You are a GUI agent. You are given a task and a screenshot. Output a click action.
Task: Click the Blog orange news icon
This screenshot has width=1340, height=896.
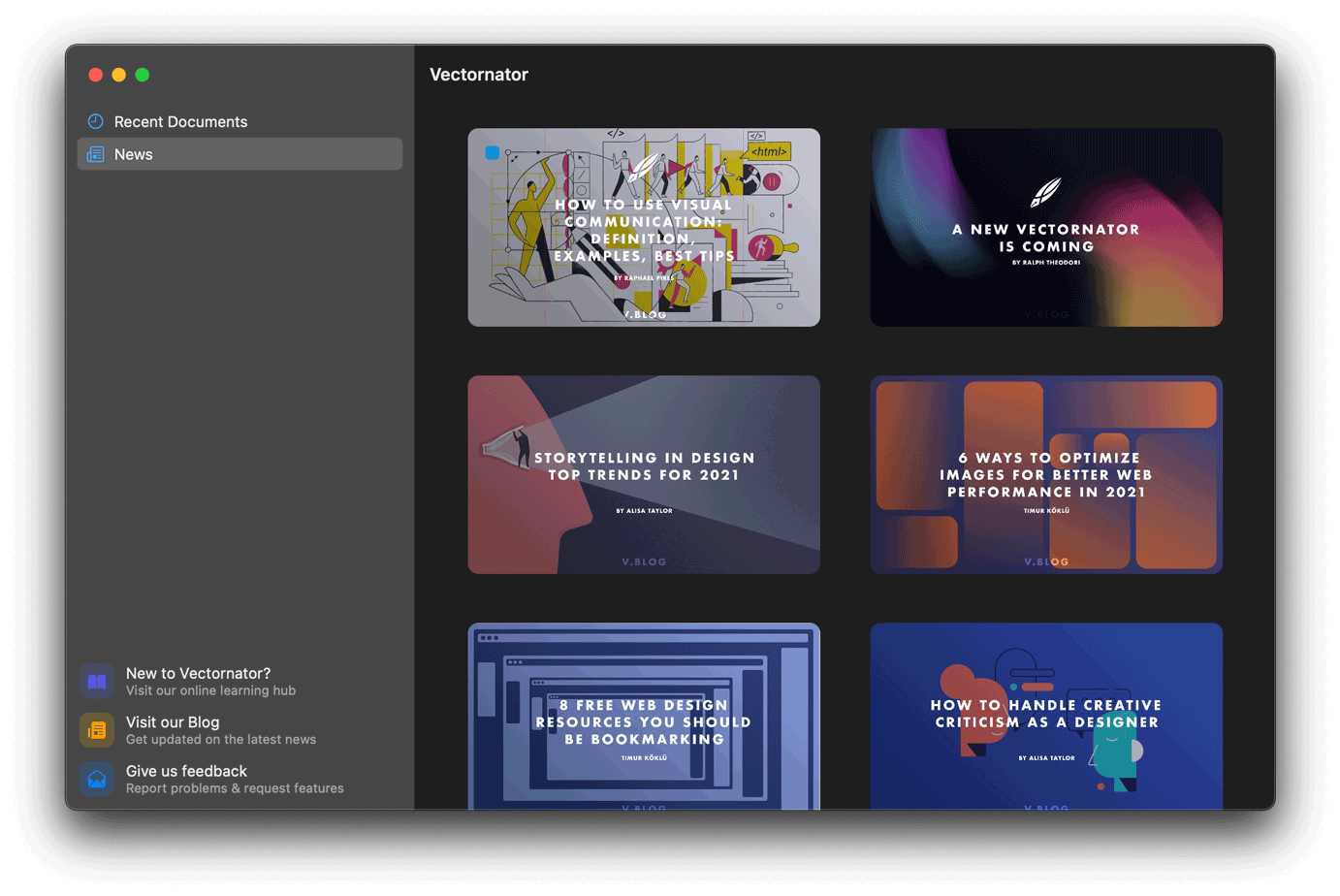point(97,730)
